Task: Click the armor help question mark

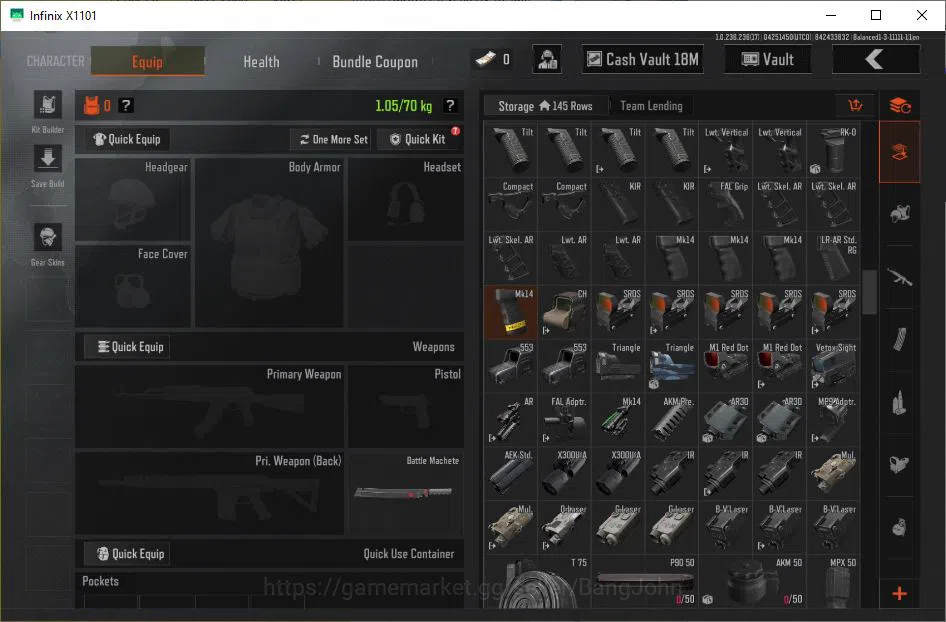Action: tap(125, 106)
